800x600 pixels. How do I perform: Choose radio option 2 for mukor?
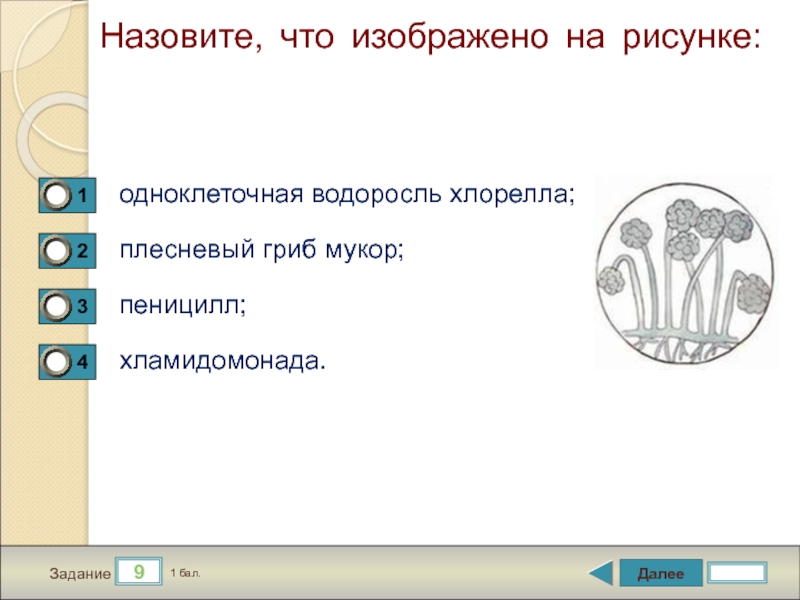pos(56,251)
